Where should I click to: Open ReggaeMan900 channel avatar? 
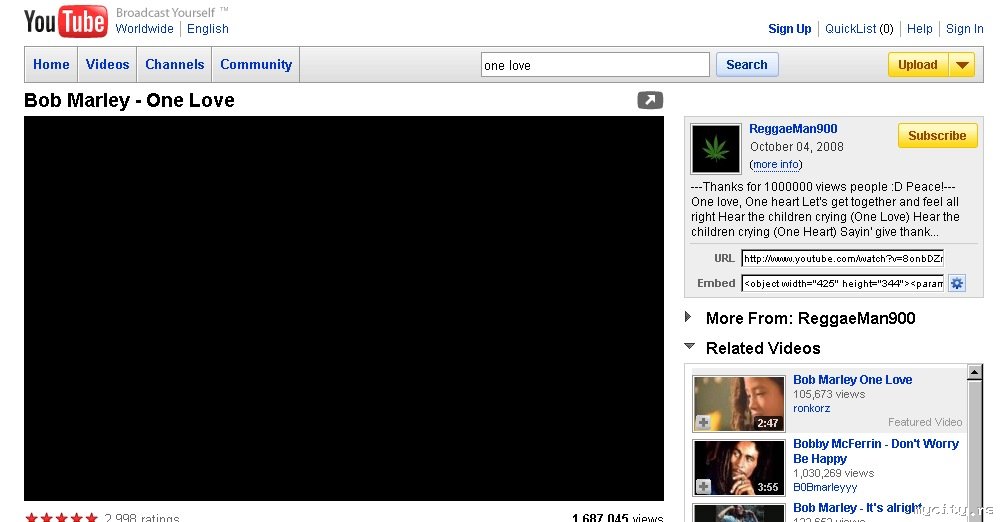tap(716, 149)
